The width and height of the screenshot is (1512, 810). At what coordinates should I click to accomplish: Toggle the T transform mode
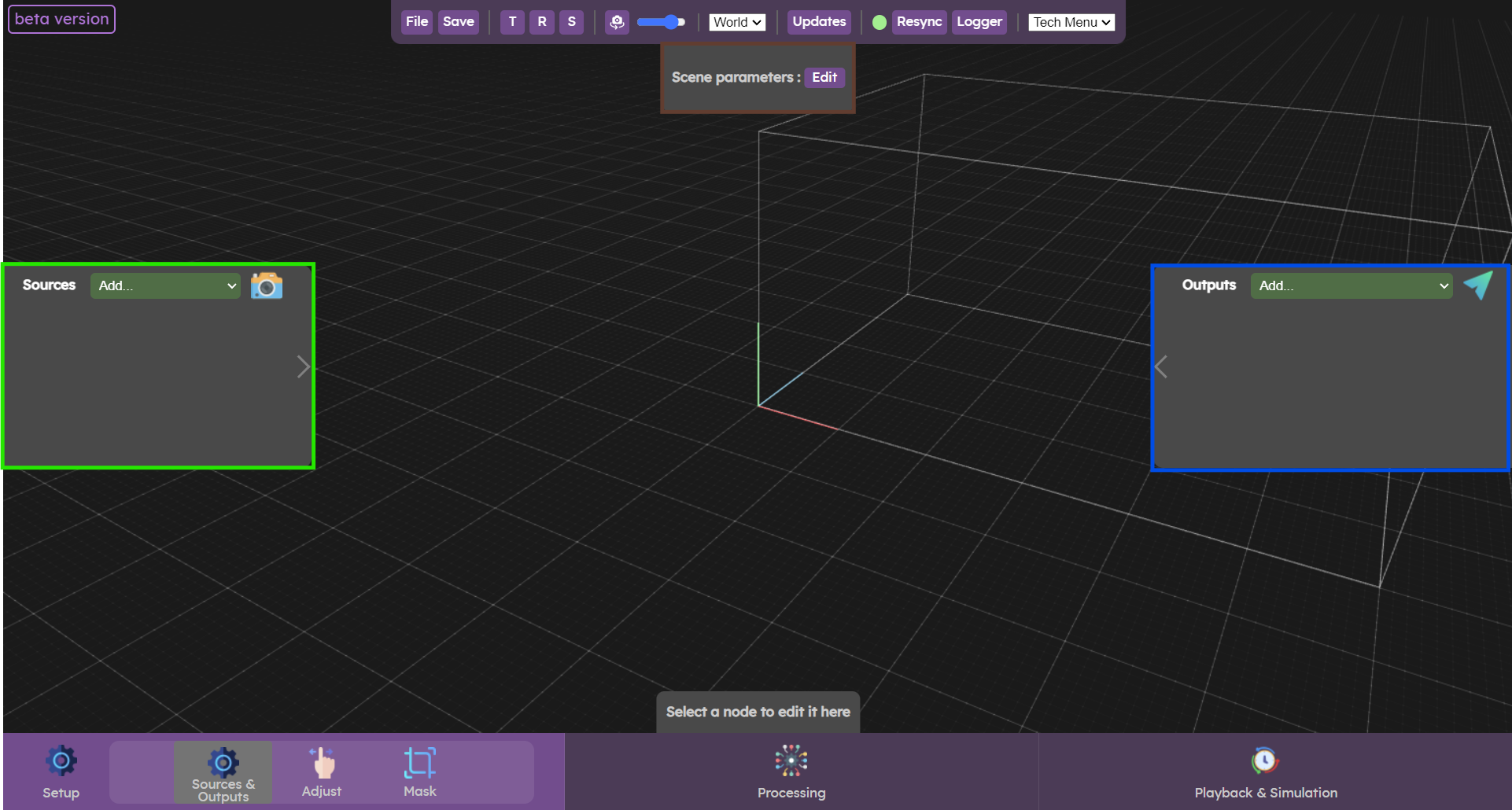click(511, 22)
